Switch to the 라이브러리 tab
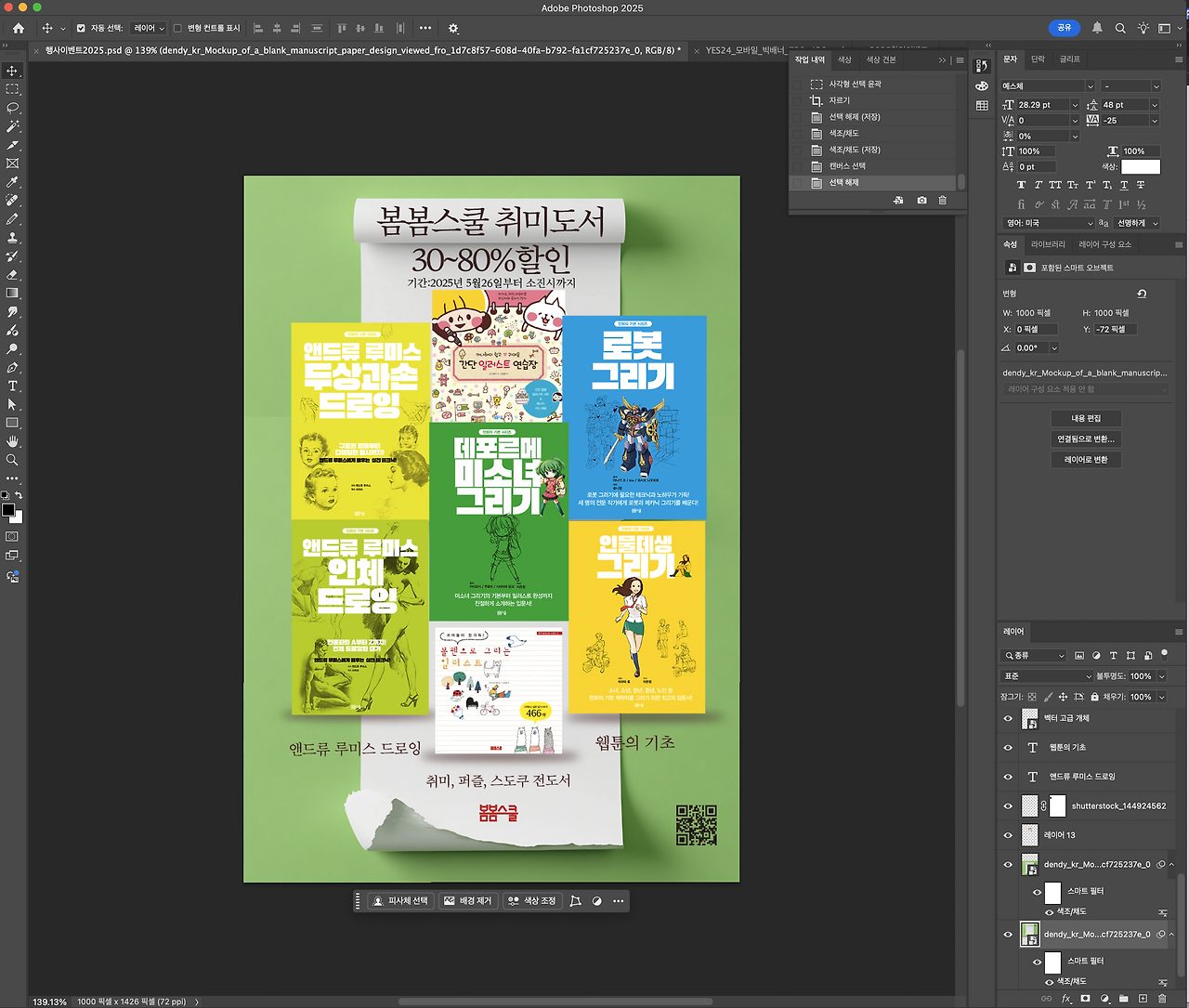Viewport: 1189px width, 1008px height. point(1048,244)
